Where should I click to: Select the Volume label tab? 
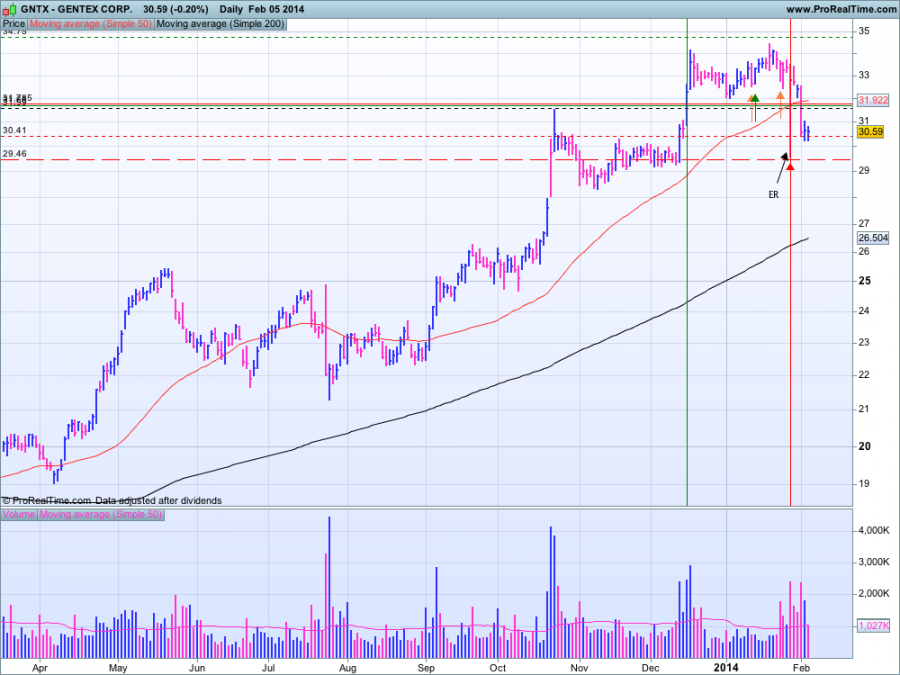coord(19,514)
